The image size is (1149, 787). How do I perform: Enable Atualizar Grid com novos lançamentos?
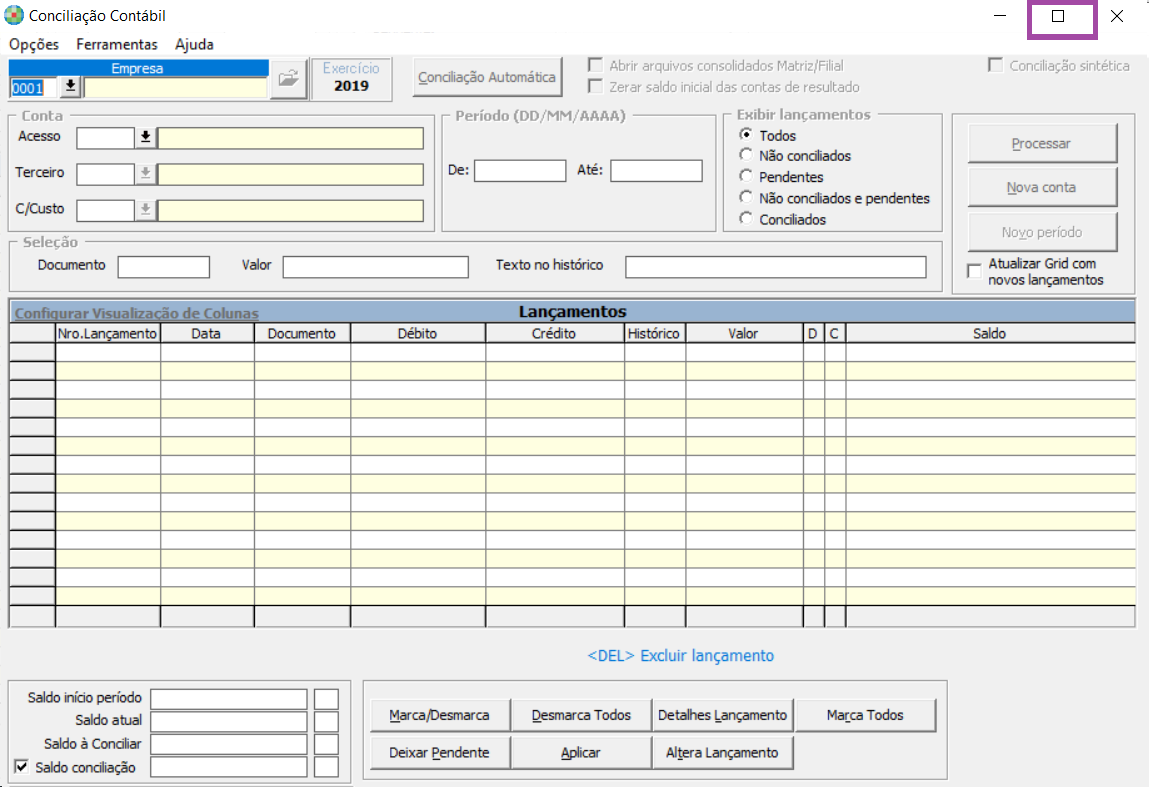click(974, 271)
